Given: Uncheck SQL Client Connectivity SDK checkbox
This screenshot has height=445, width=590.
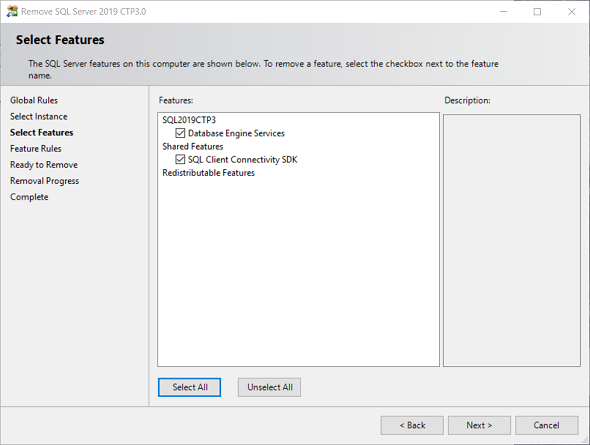Looking at the screenshot, I should coord(180,159).
